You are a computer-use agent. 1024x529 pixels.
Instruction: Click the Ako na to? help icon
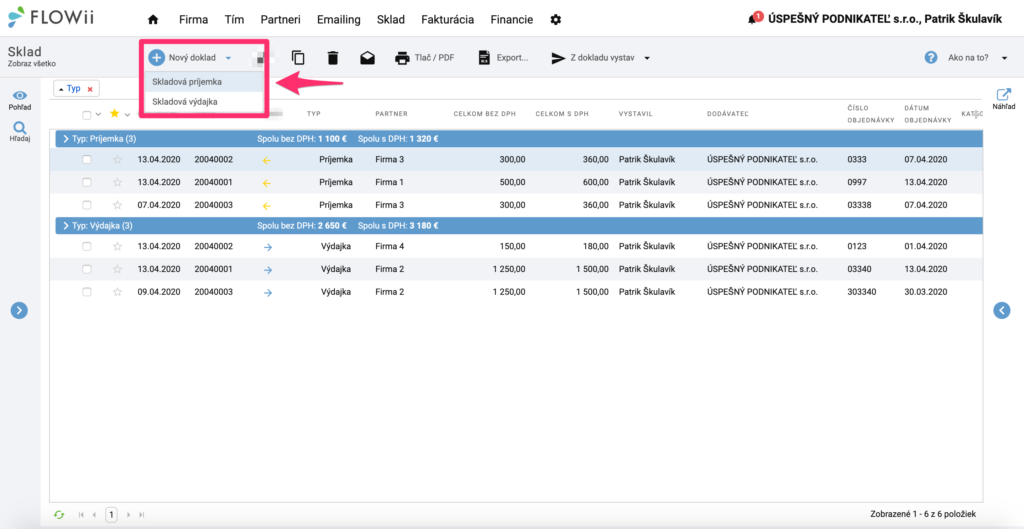[931, 57]
